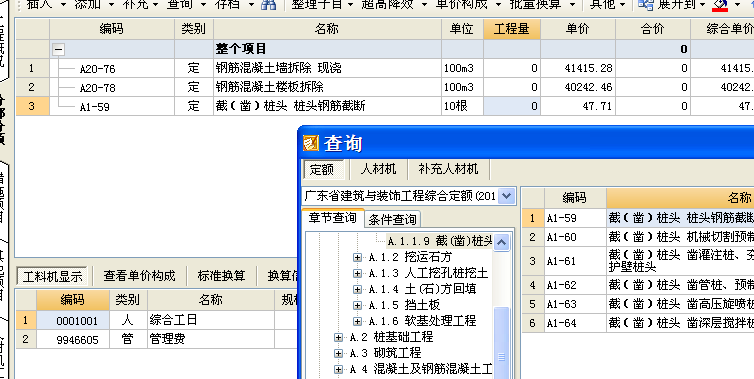Expand the A.3 砌筑工程 chapter
The width and height of the screenshot is (754, 379).
339,353
